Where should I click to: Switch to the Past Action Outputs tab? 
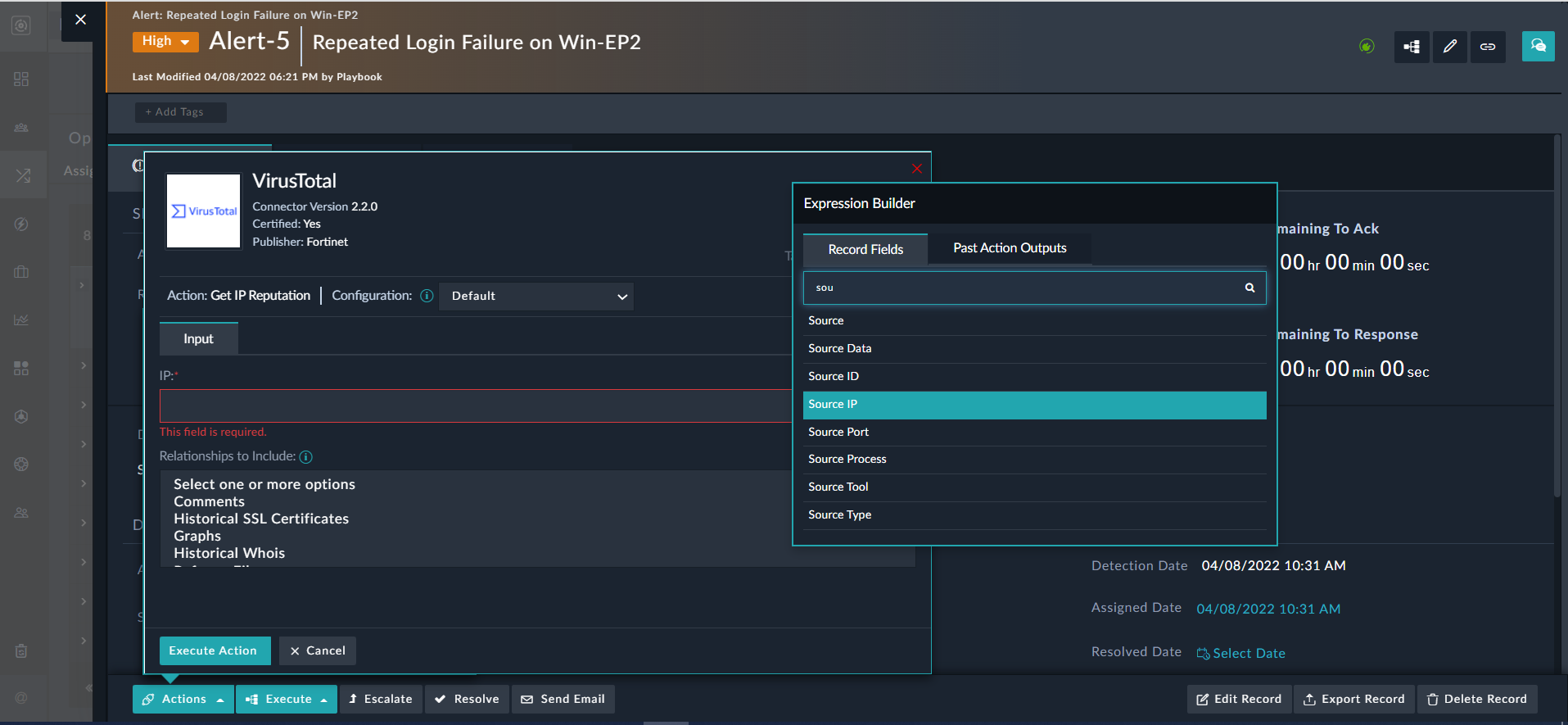tap(1010, 248)
